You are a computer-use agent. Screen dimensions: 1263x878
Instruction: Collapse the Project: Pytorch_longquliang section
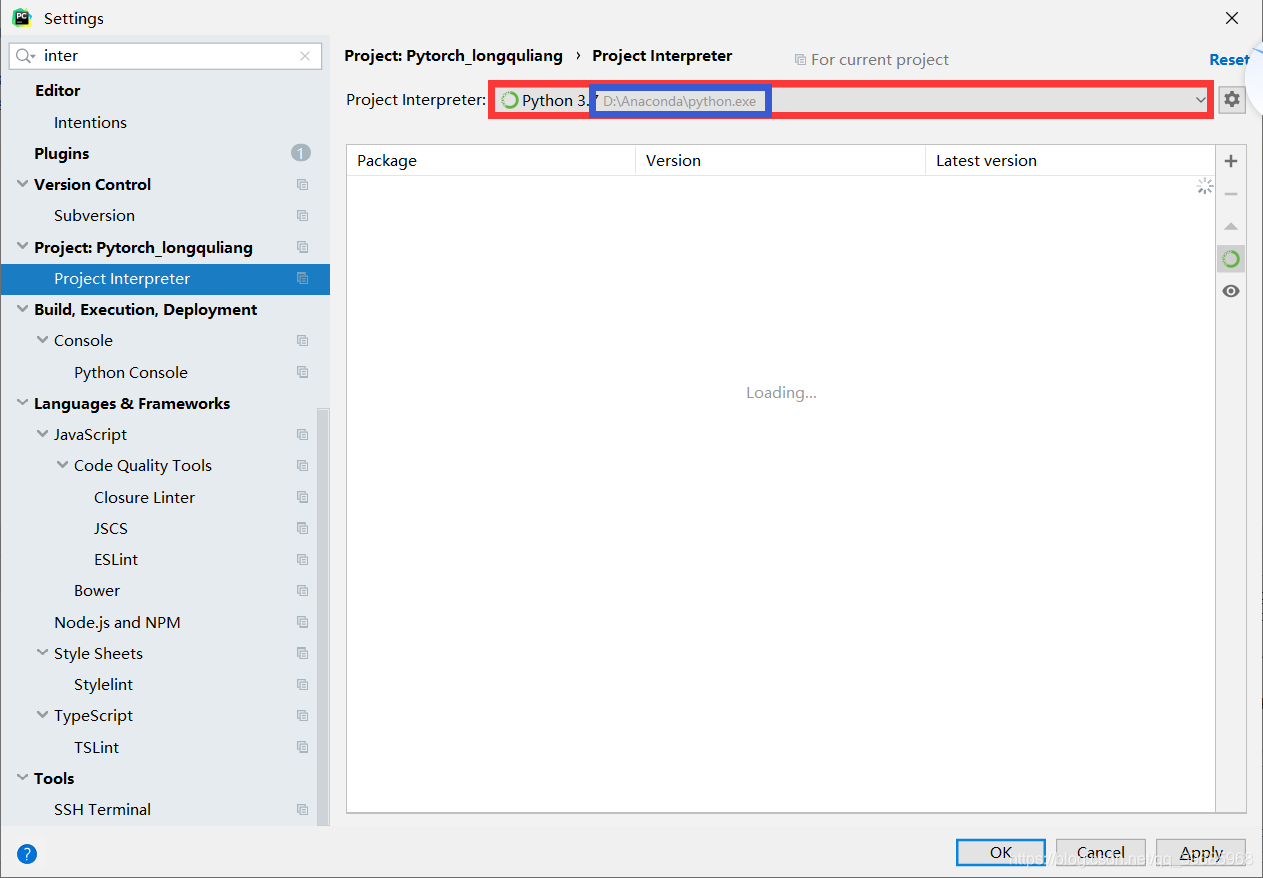point(22,247)
